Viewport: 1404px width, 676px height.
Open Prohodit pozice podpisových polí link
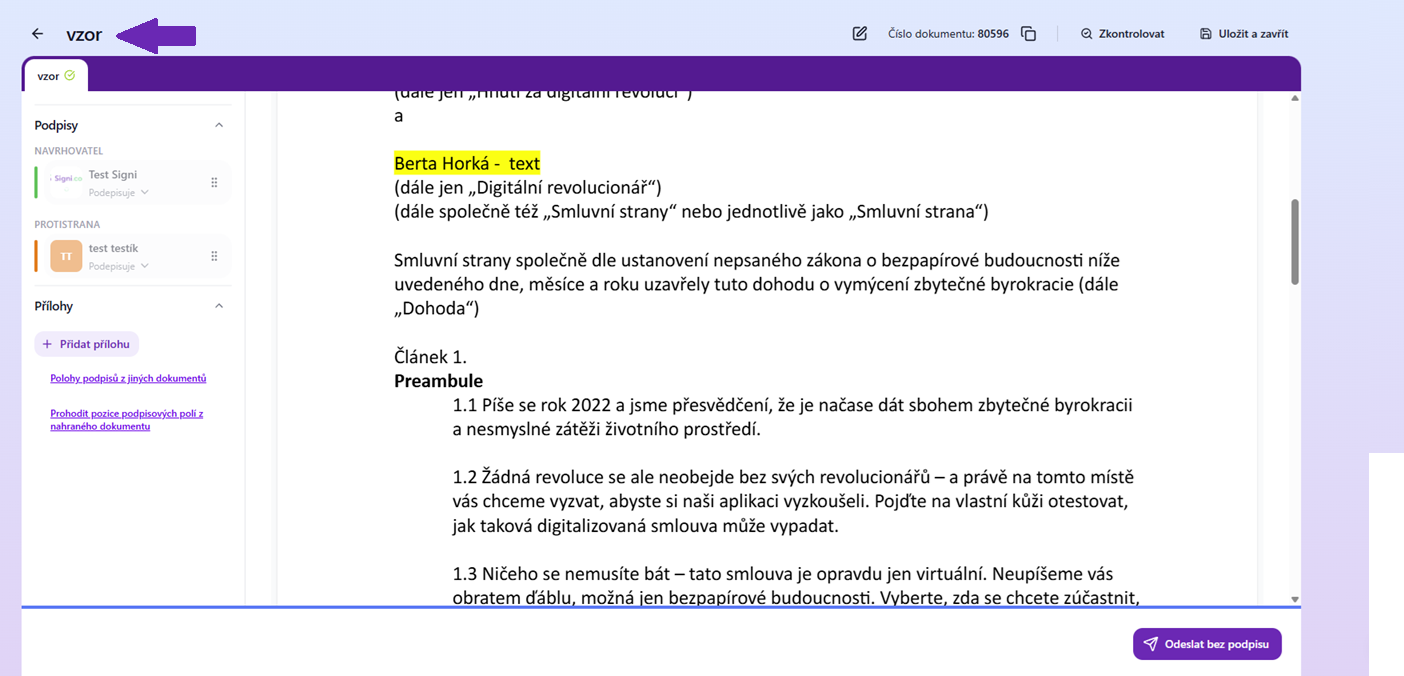tap(127, 420)
